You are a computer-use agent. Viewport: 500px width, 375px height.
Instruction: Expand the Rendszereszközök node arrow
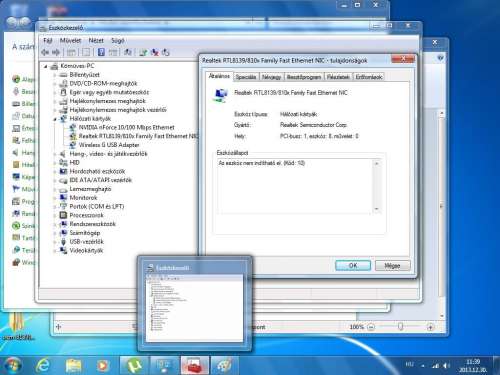pos(55,224)
